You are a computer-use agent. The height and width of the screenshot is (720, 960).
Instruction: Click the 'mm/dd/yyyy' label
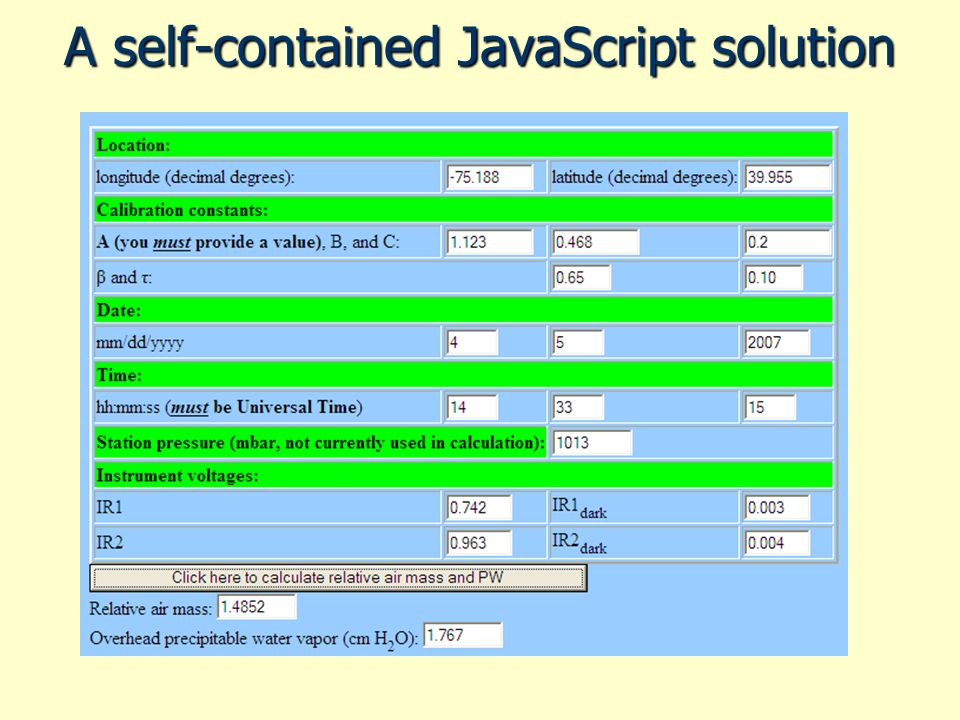[x=140, y=343]
